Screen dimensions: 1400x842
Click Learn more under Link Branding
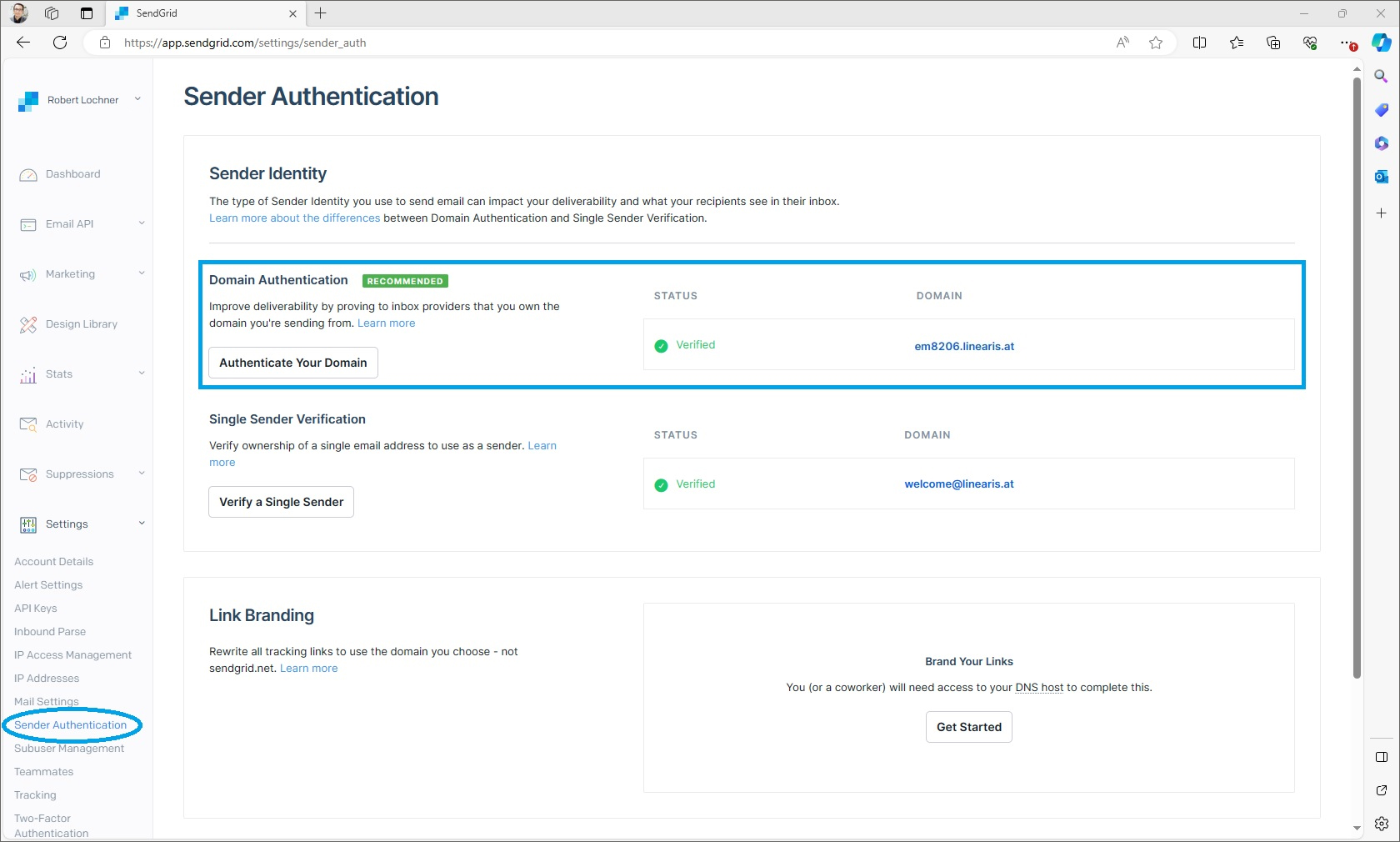[308, 669]
